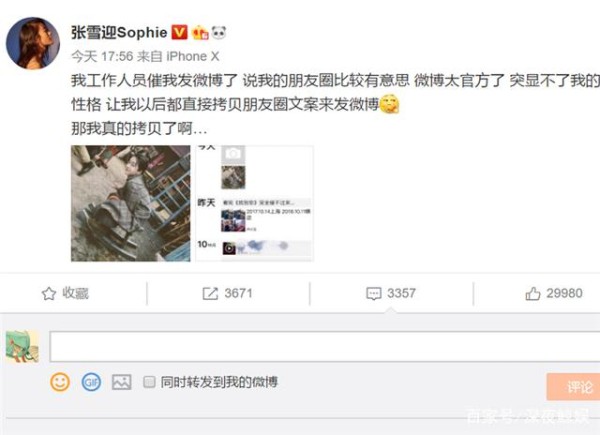Viewport: 600px width, 435px height.
Task: Open the iPhone X source link
Action: tap(193, 57)
